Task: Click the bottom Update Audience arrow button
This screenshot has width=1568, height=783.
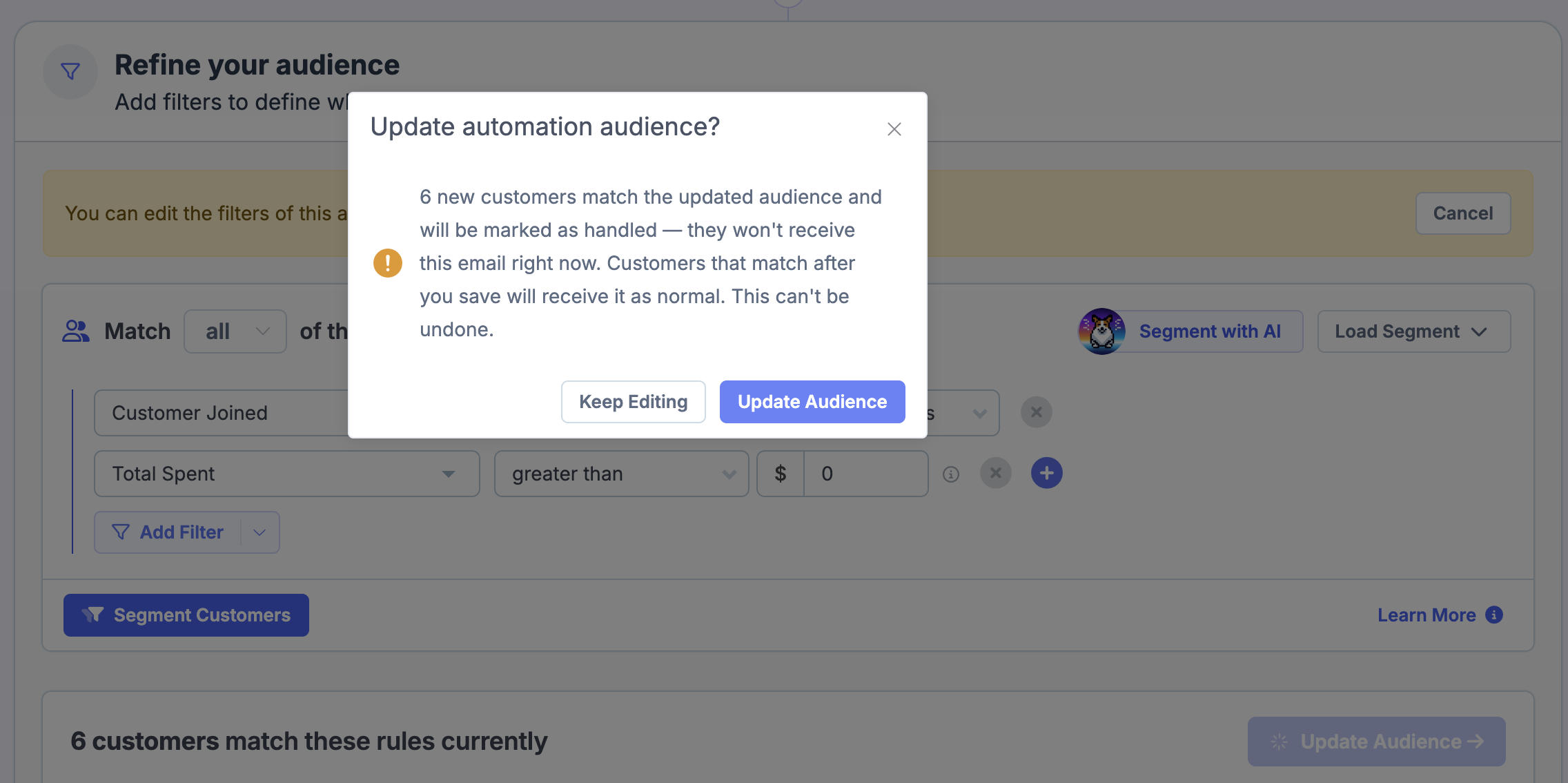Action: click(1377, 742)
